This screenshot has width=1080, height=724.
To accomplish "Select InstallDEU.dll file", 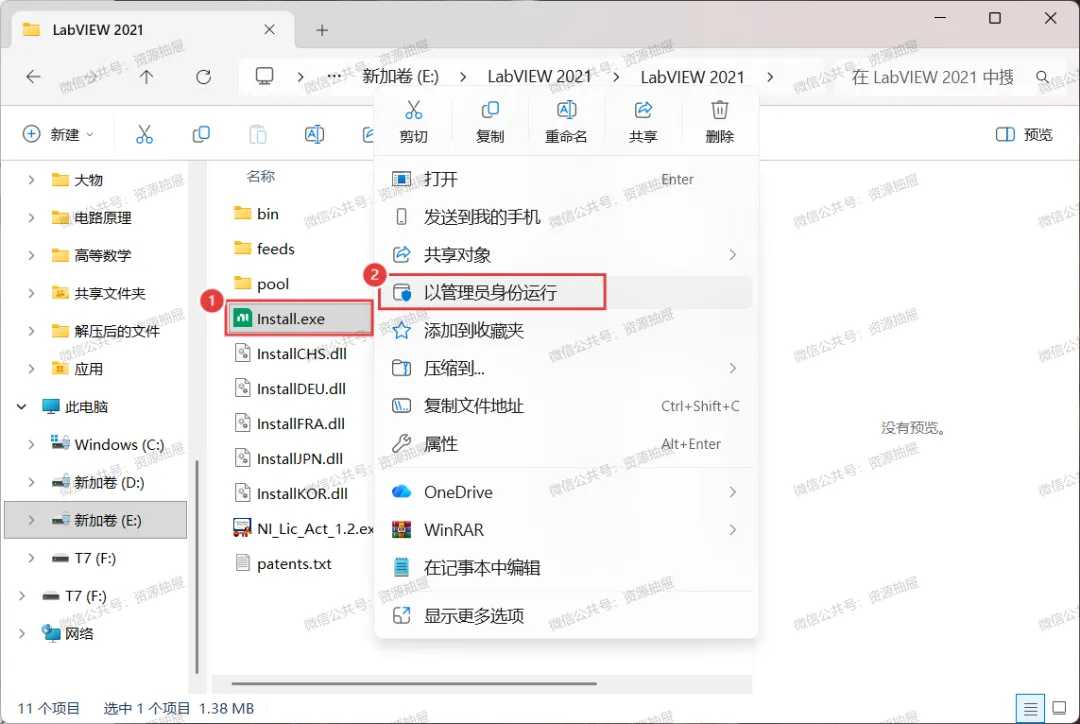I will coord(291,389).
